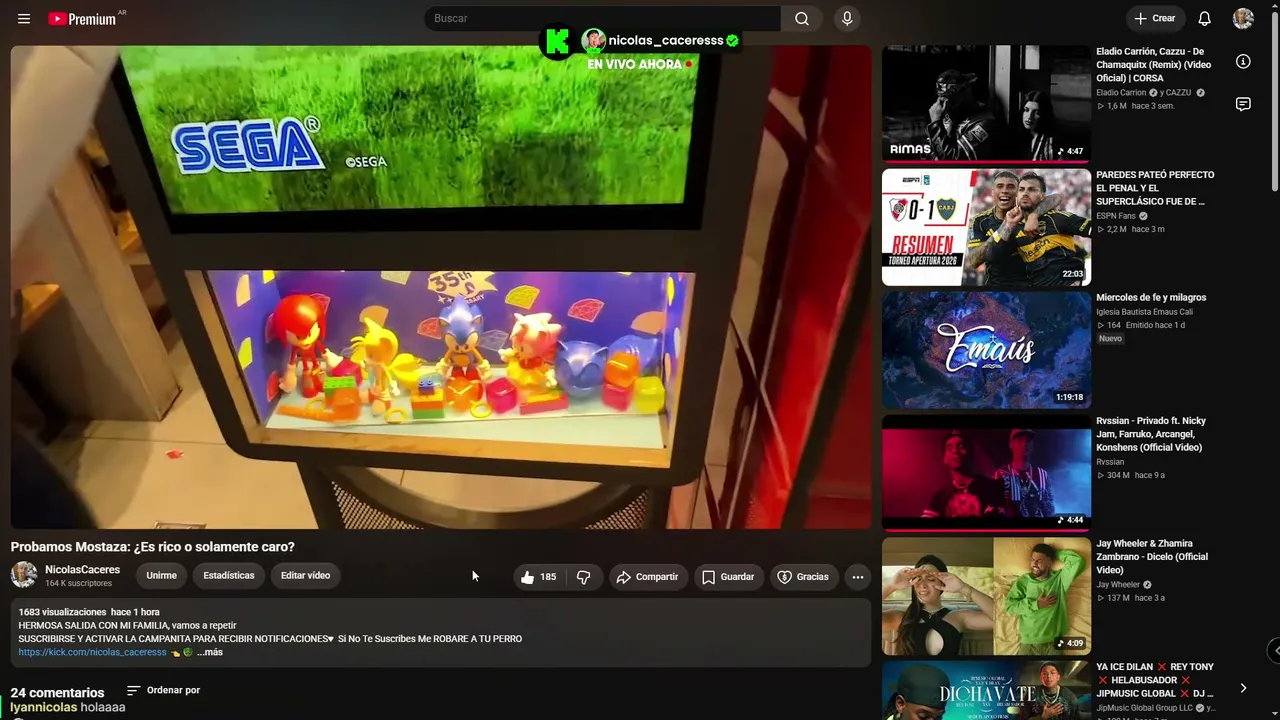
Task: Click '1683 visualizaciones' text
Action: [62, 612]
